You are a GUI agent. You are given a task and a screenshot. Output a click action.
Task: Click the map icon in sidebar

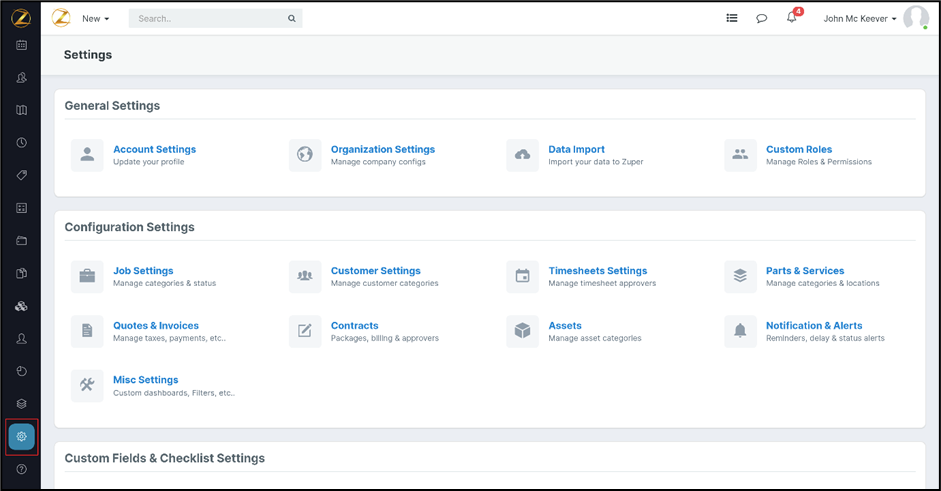tap(21, 110)
